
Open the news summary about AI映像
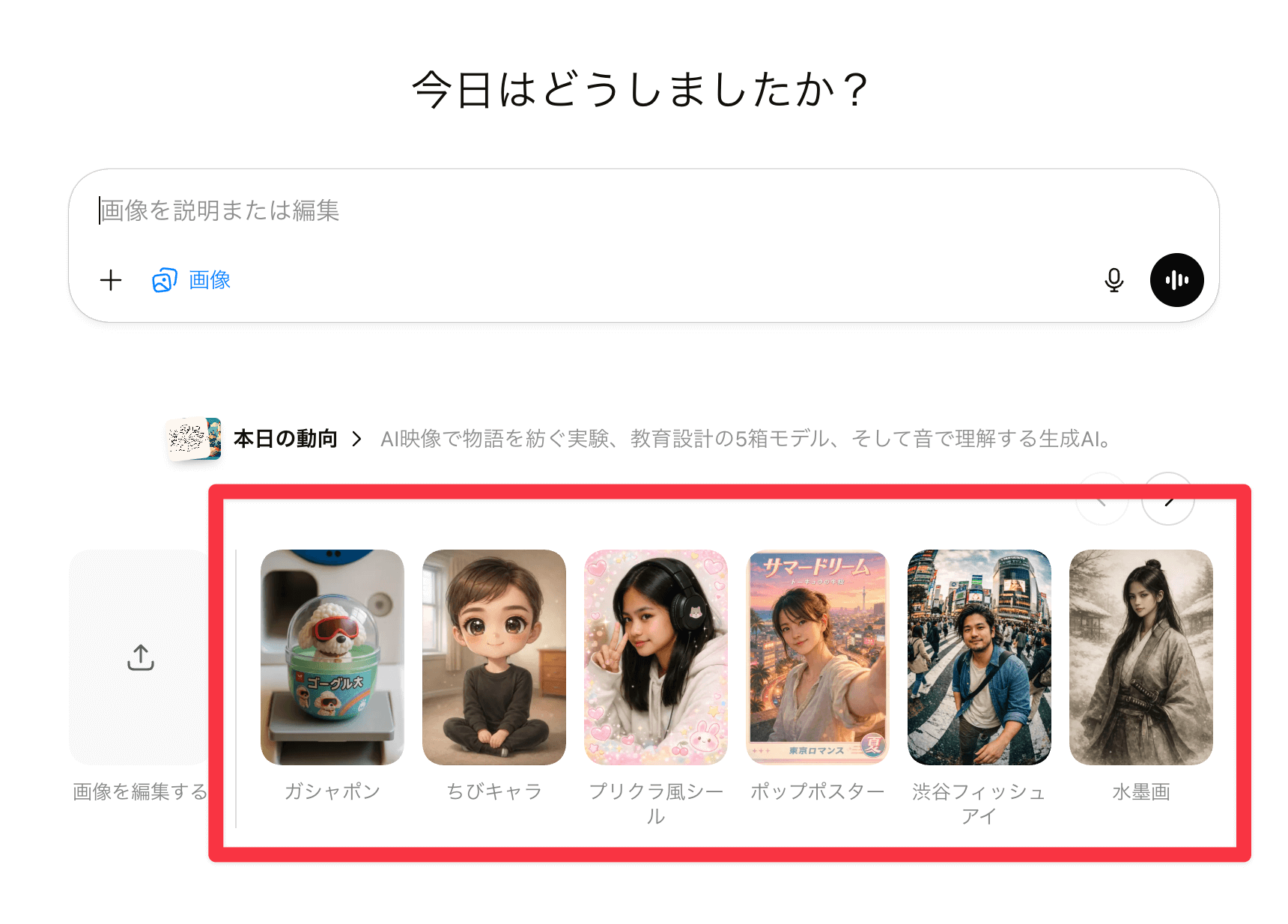point(746,439)
